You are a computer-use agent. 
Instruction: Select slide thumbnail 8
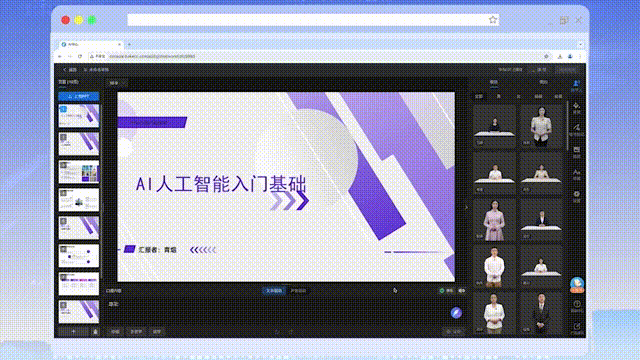[79, 311]
